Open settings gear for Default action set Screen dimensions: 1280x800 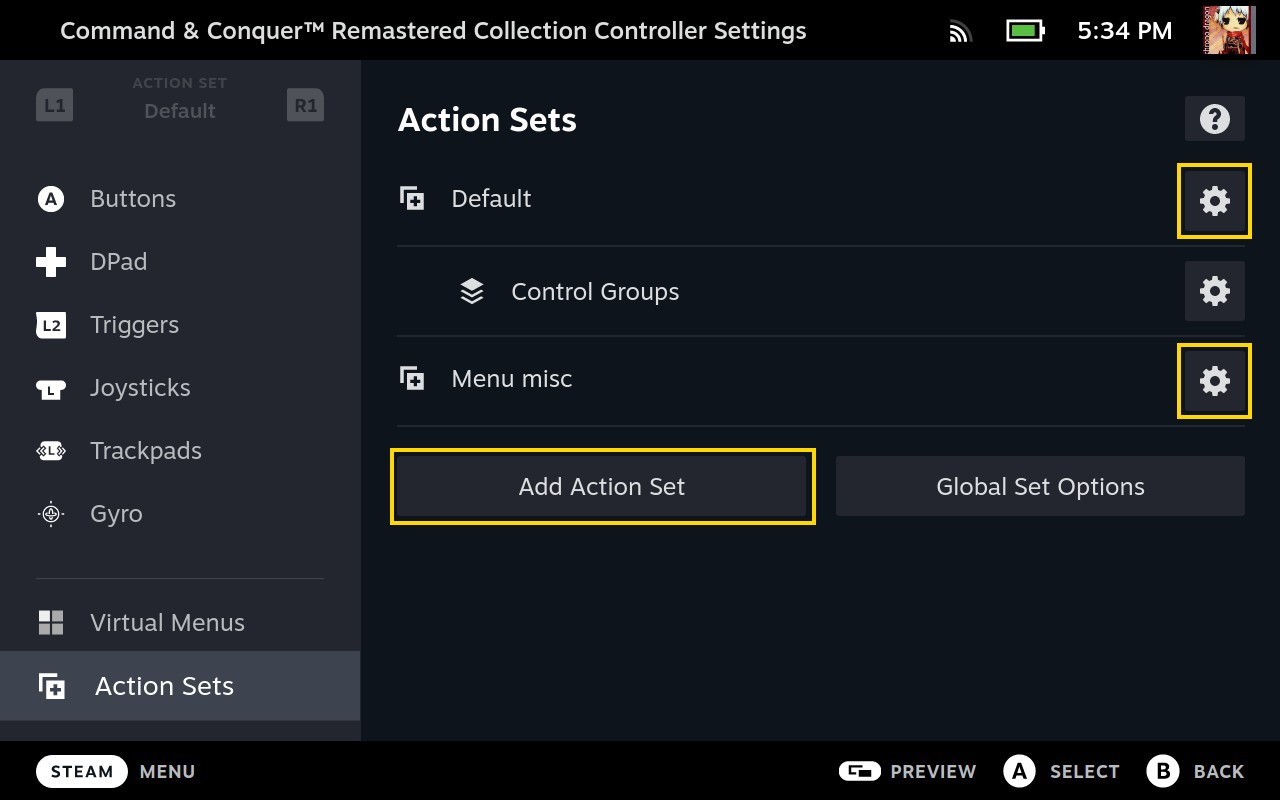(x=1214, y=201)
